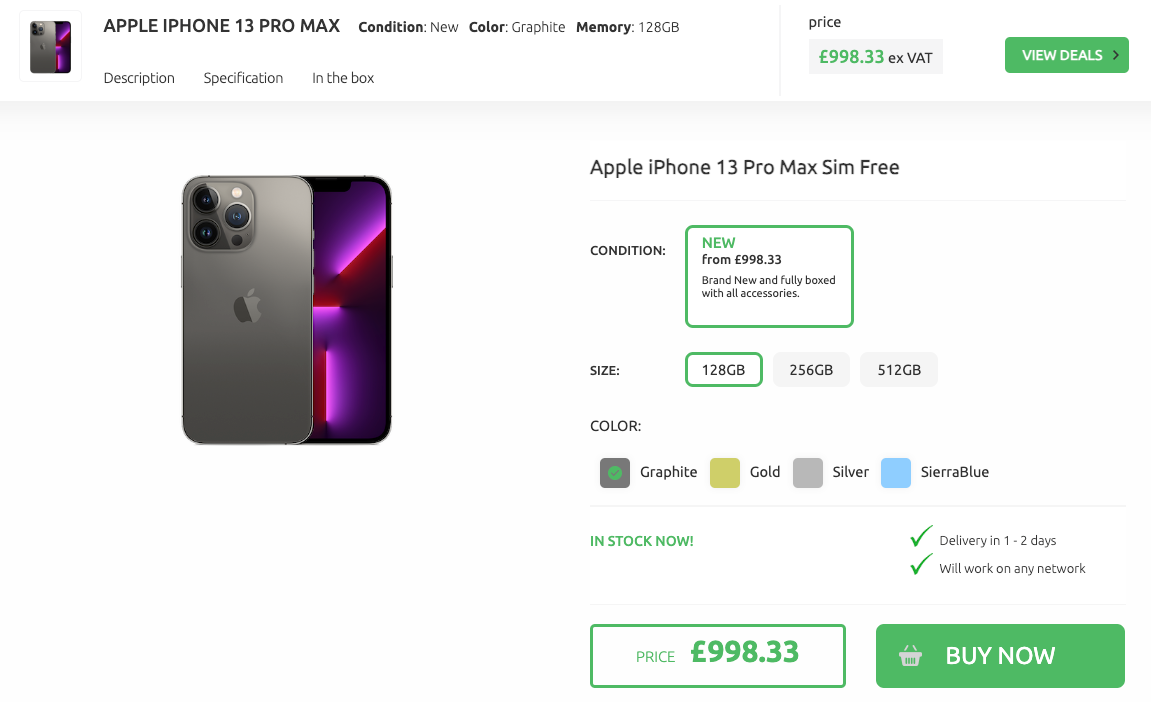Viewport: 1151px width, 702px height.
Task: Choose the SierraBlue color swatch
Action: click(x=896, y=472)
